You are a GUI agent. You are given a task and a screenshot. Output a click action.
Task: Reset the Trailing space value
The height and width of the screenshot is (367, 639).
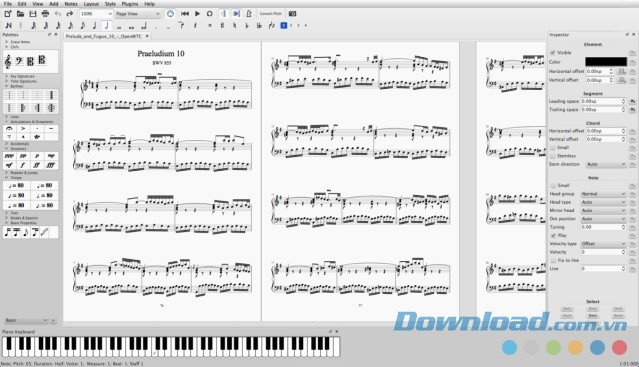pyautogui.click(x=632, y=110)
